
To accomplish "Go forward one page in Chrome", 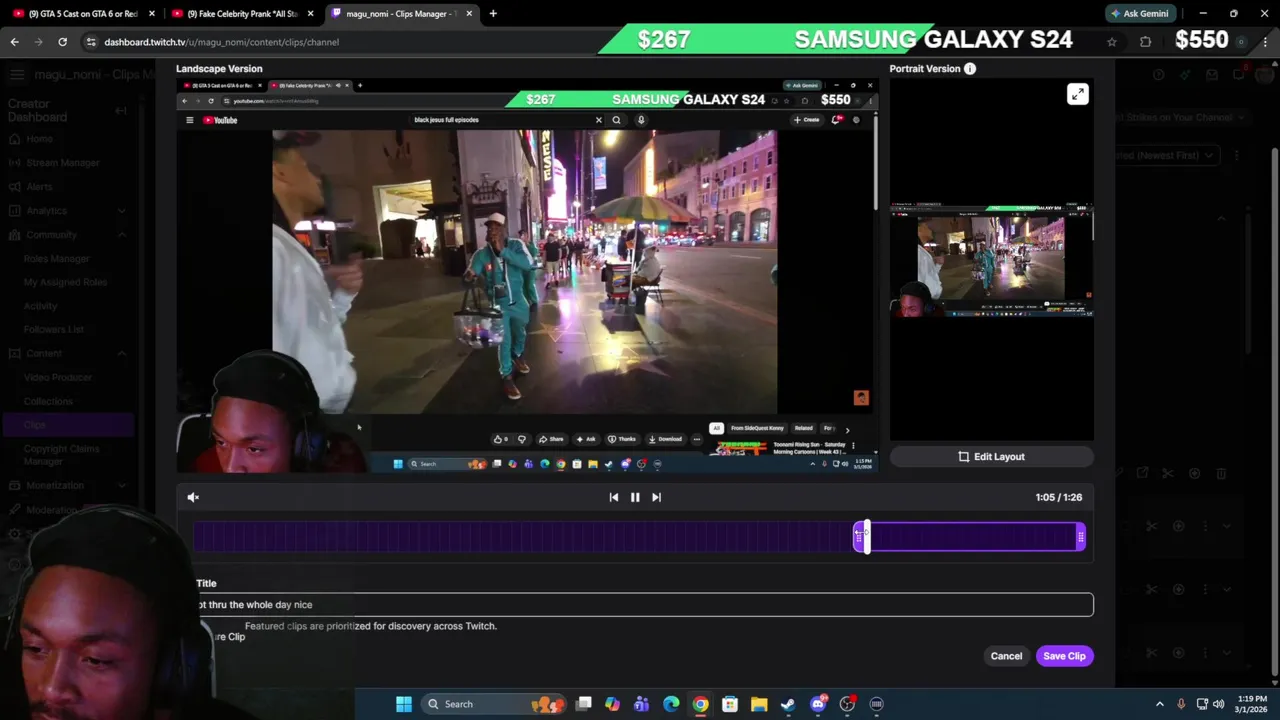I will coord(38,42).
